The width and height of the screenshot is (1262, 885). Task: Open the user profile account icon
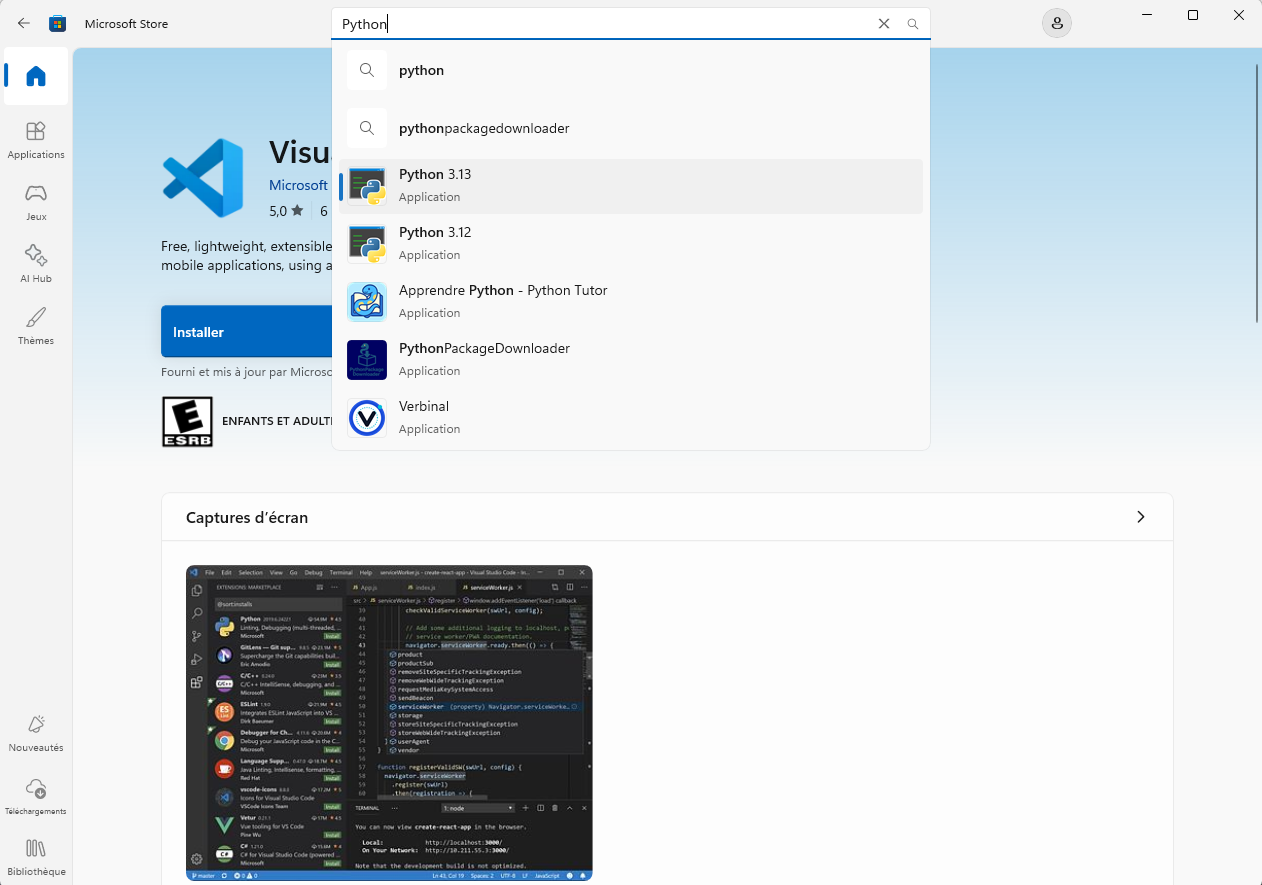tap(1056, 23)
